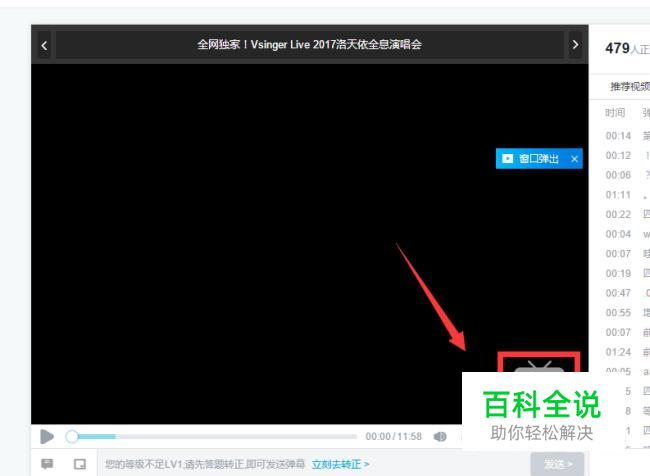
Task: Select danmaku row at 00:22
Action: 627,214
